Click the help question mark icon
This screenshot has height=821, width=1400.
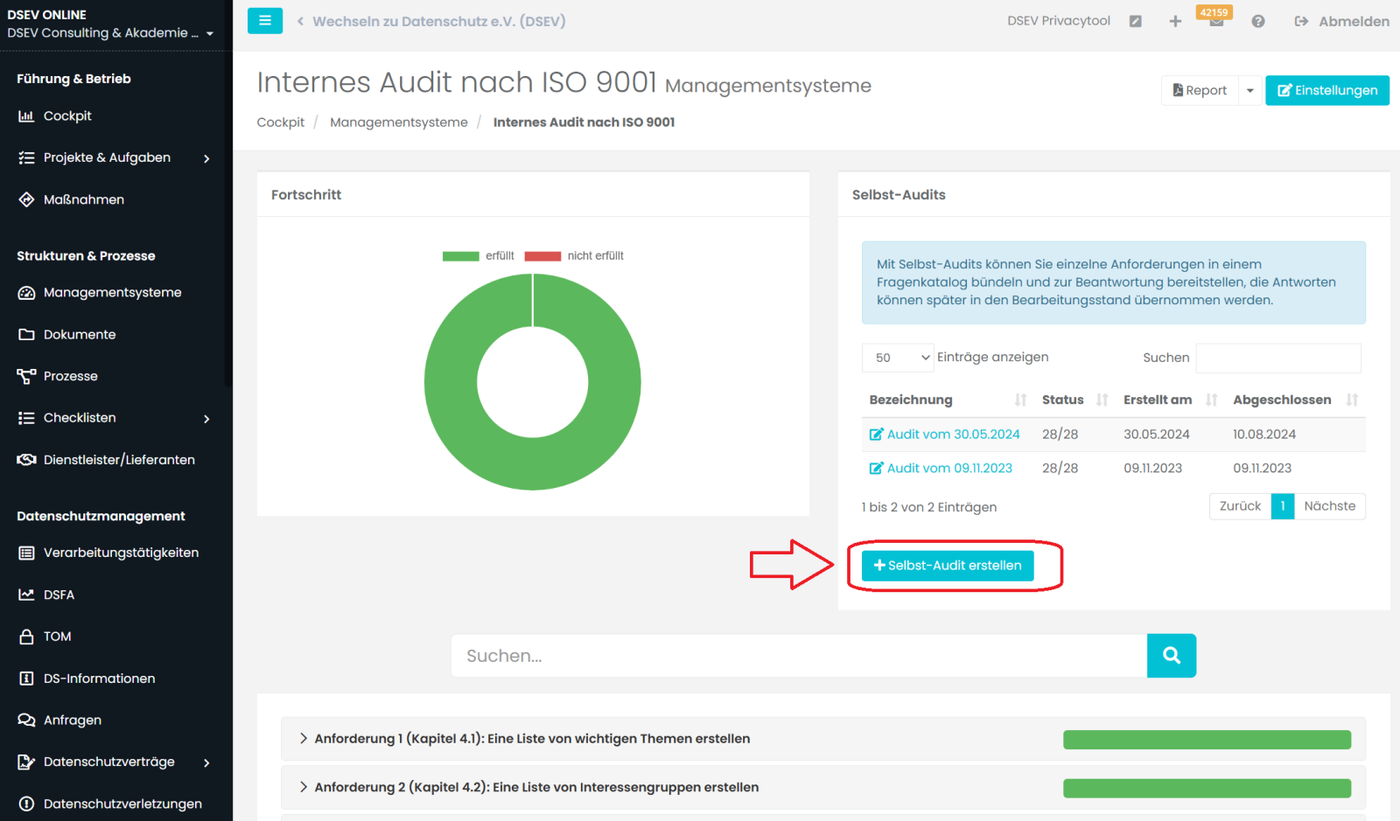1258,21
